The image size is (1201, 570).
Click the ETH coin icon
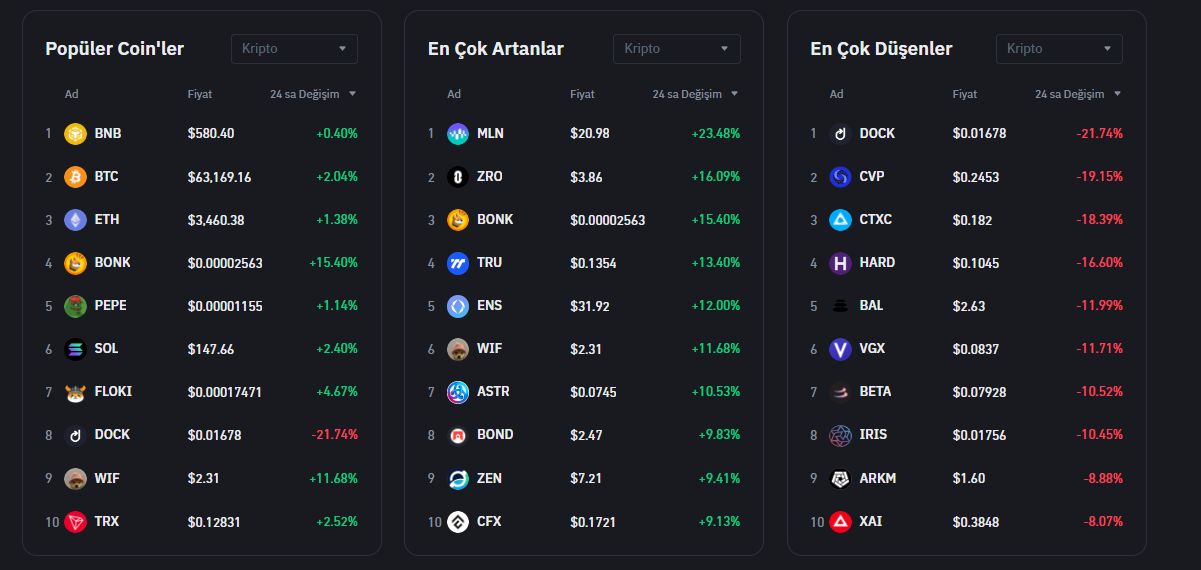pos(75,220)
